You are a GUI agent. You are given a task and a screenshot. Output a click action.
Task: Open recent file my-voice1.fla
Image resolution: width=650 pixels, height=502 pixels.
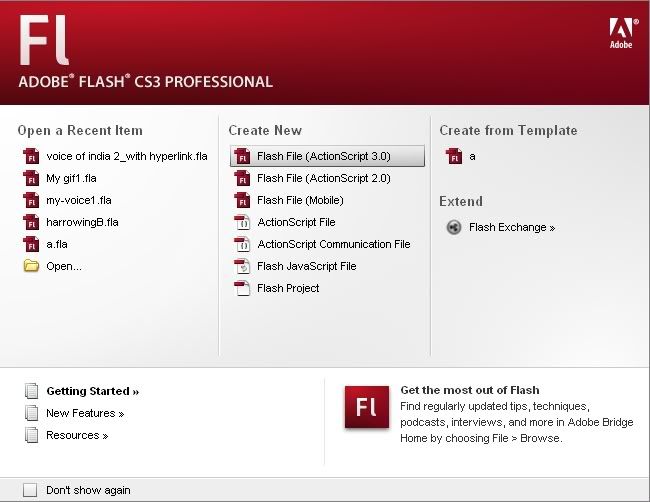coord(79,200)
